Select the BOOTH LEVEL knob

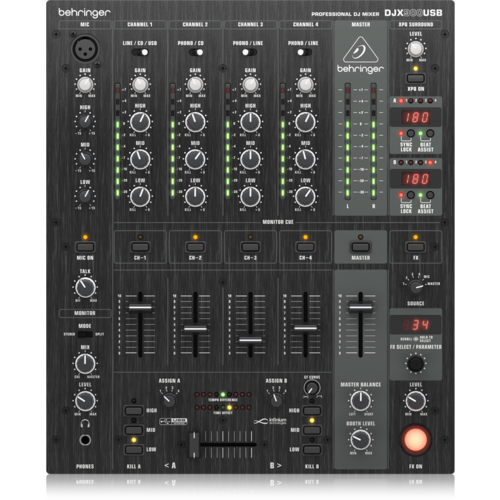point(361,440)
